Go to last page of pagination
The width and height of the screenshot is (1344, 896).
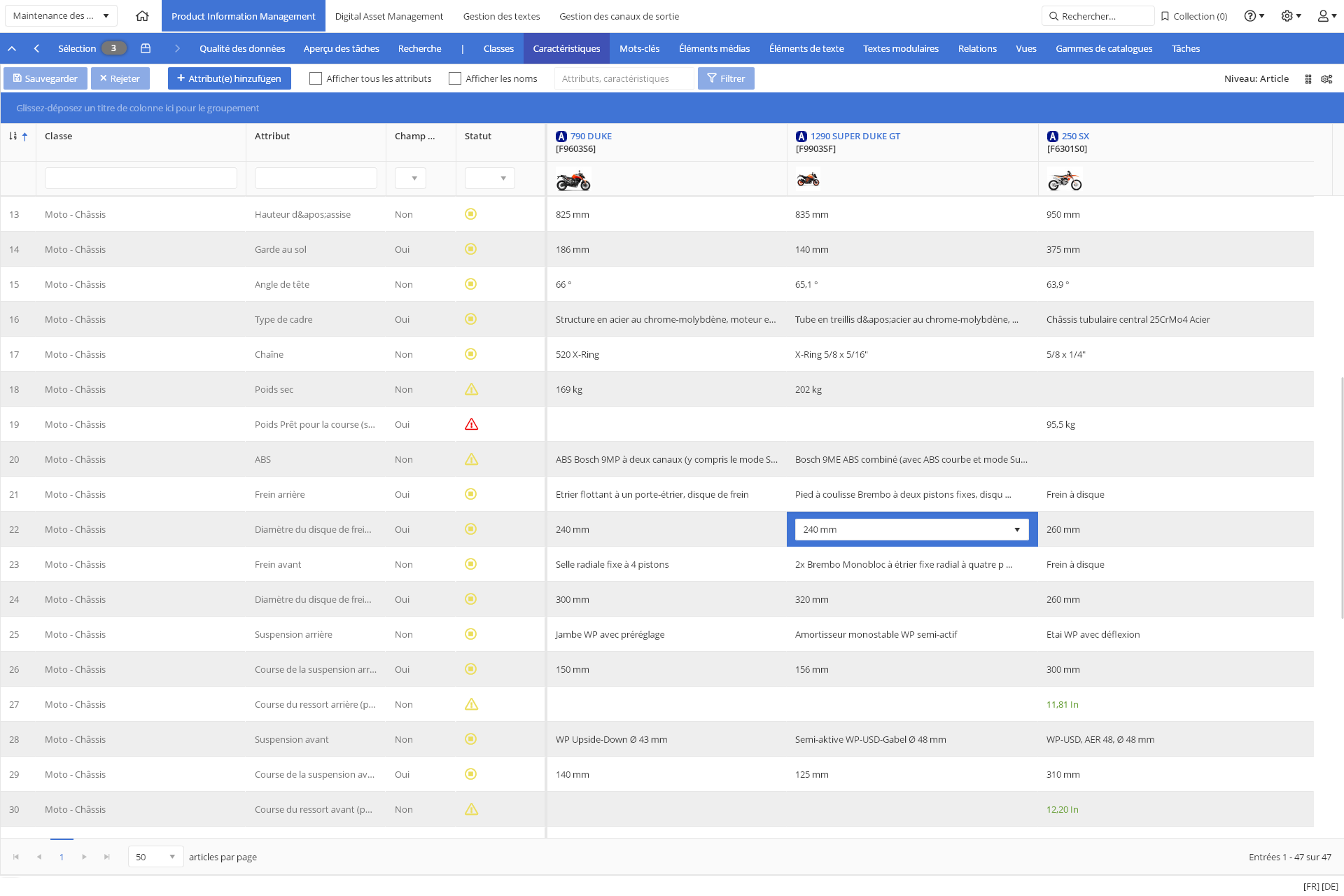pyautogui.click(x=107, y=857)
